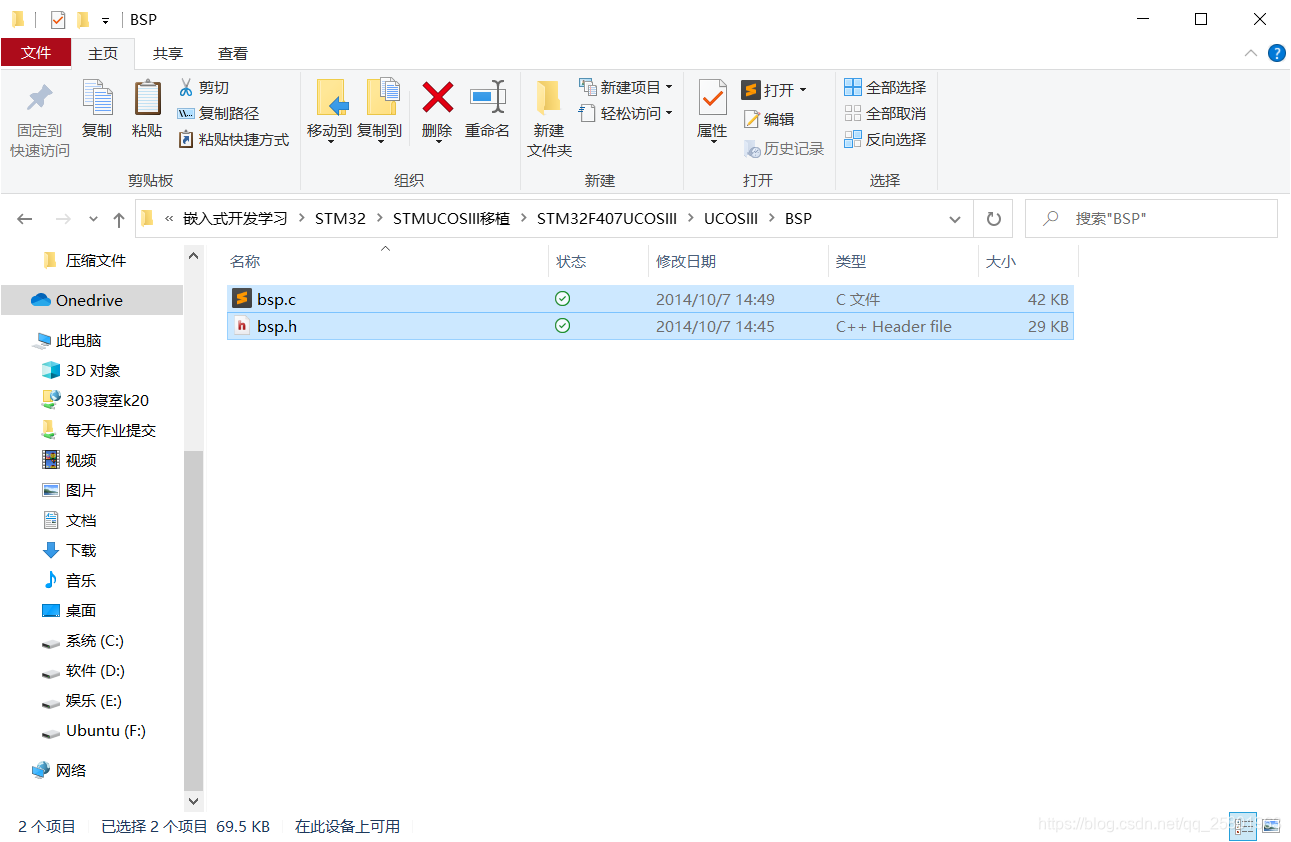Image resolution: width=1291 pixels, height=842 pixels.
Task: Select 此电脑 This PC
Action: 79,340
